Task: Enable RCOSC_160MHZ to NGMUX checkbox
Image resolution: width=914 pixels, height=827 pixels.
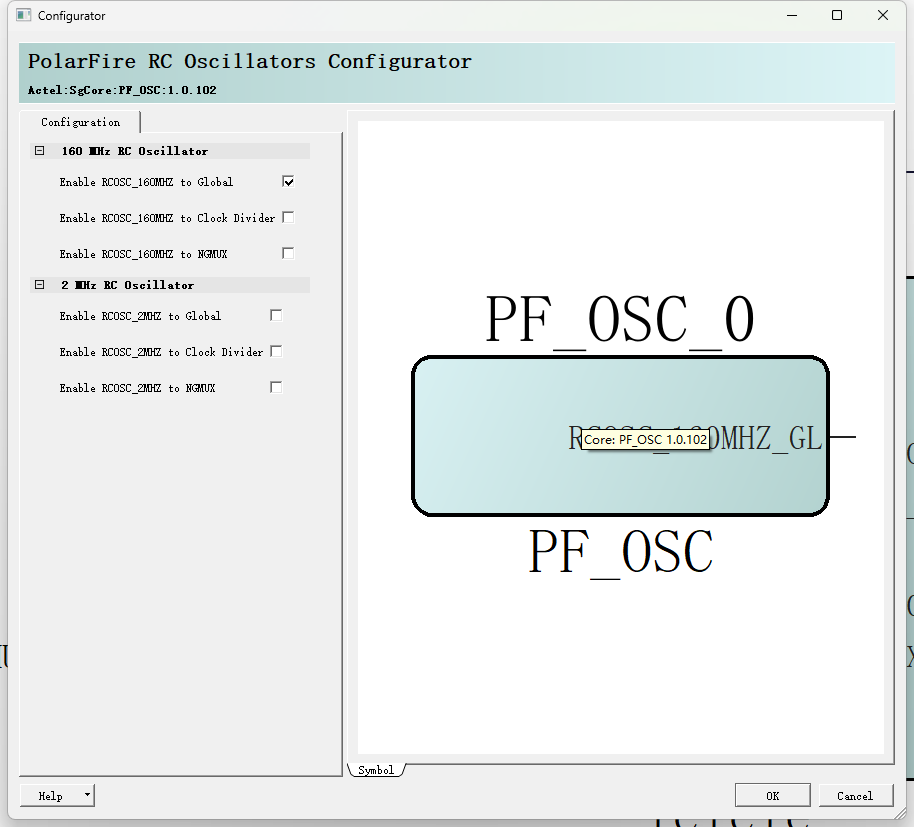Action: coord(288,254)
